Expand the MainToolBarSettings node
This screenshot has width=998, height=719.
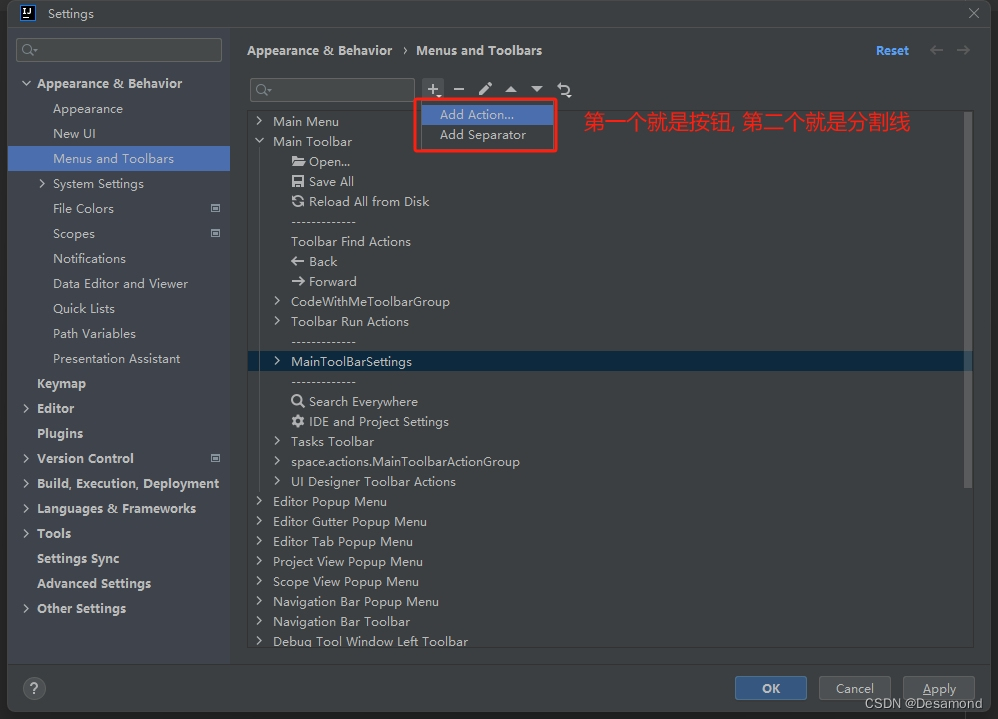[x=277, y=360]
